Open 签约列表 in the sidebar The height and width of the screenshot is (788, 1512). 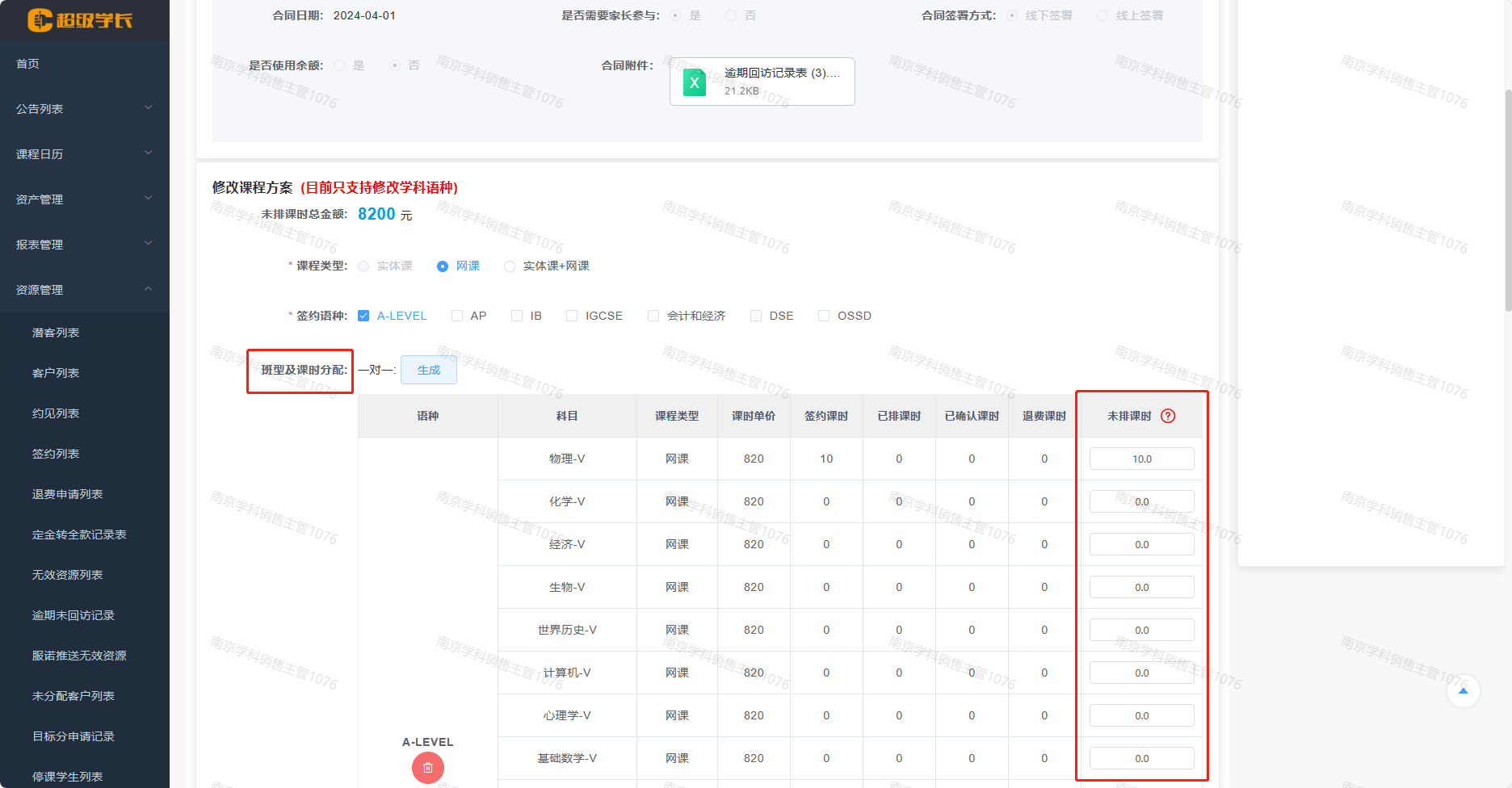(56, 454)
